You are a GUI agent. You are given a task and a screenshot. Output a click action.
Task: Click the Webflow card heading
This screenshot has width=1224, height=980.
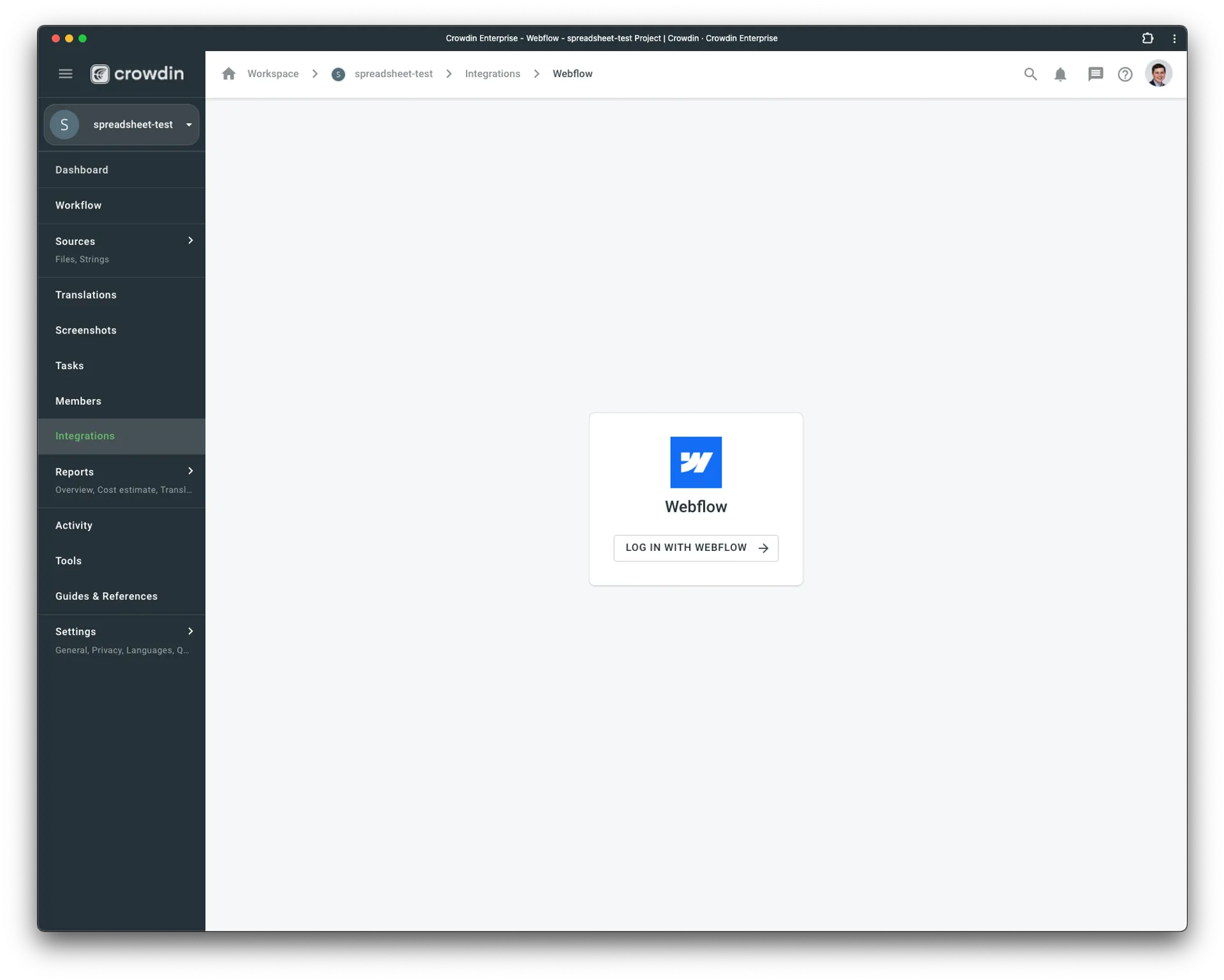click(696, 507)
